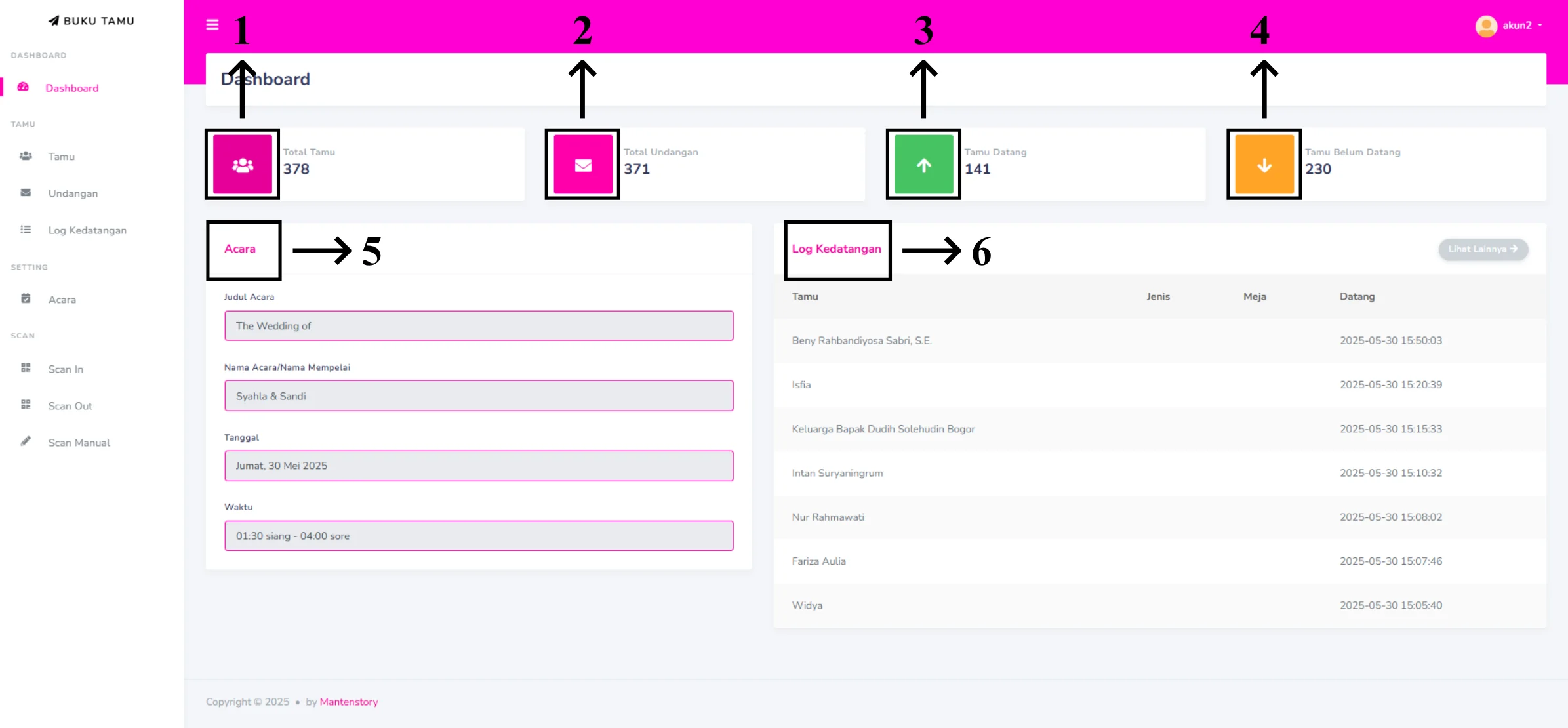Select Scan Out in sidebar
This screenshot has height=728, width=1568.
coord(70,406)
